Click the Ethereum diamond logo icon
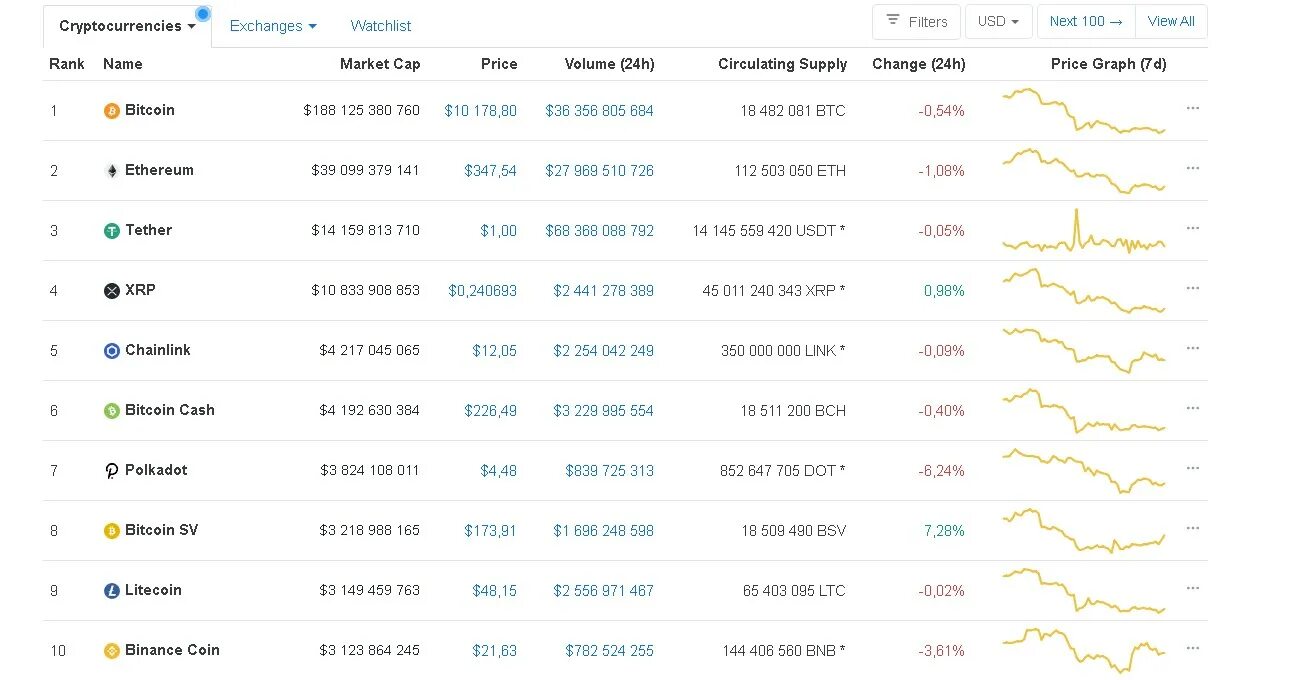The image size is (1296, 680). 112,171
